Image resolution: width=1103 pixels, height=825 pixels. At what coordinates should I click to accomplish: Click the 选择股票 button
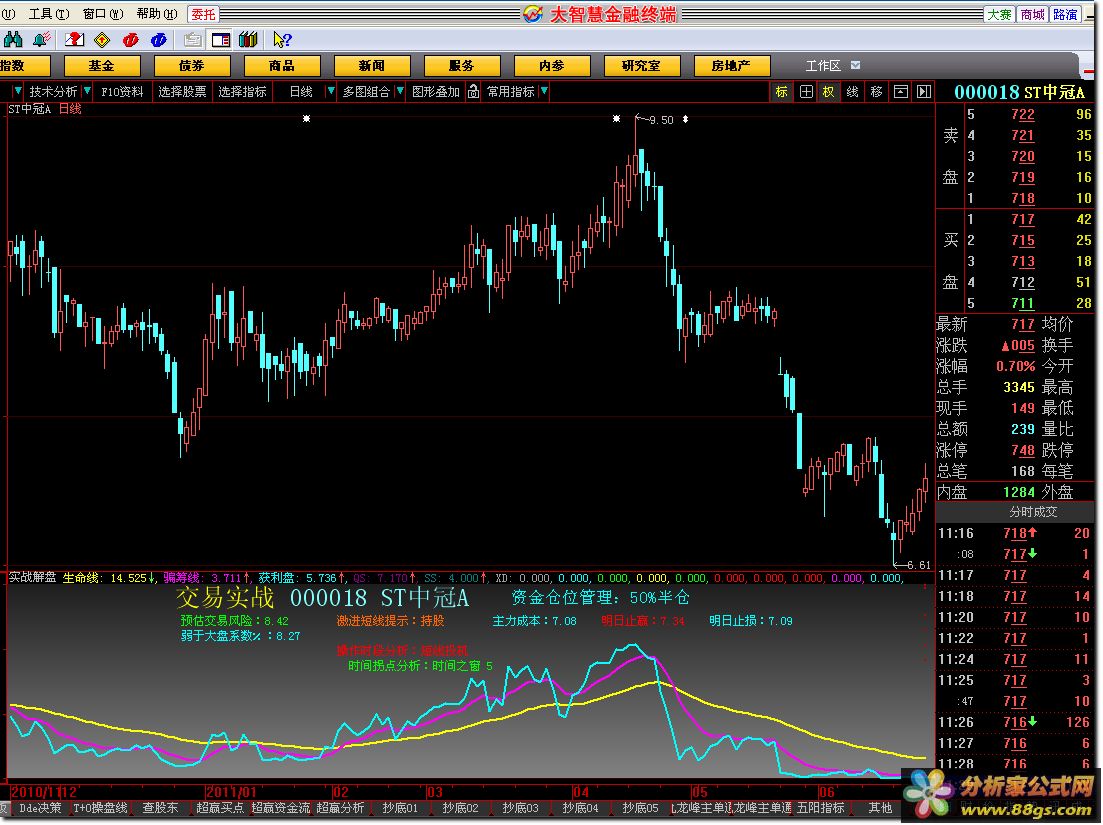(x=182, y=91)
